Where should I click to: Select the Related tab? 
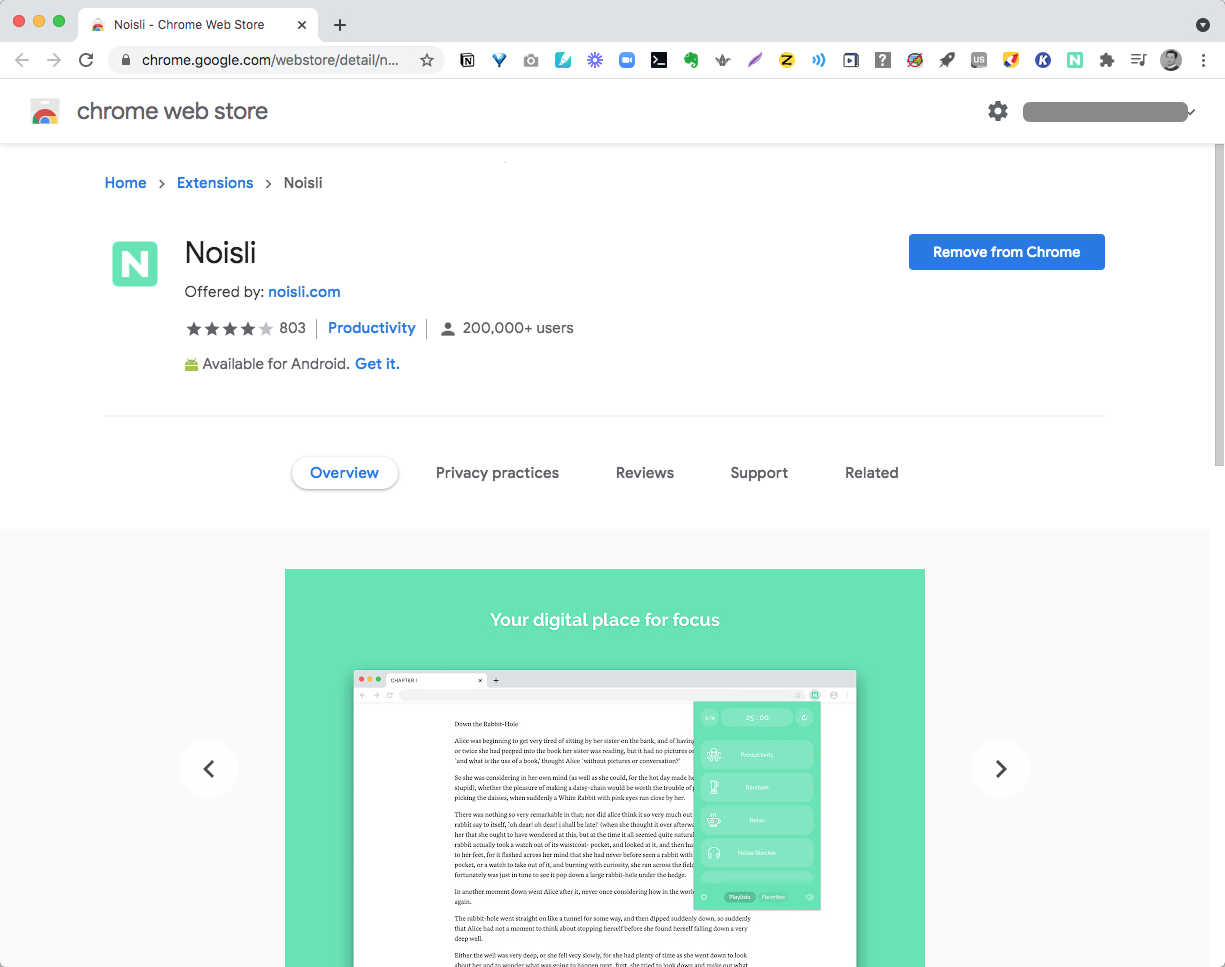pos(871,473)
